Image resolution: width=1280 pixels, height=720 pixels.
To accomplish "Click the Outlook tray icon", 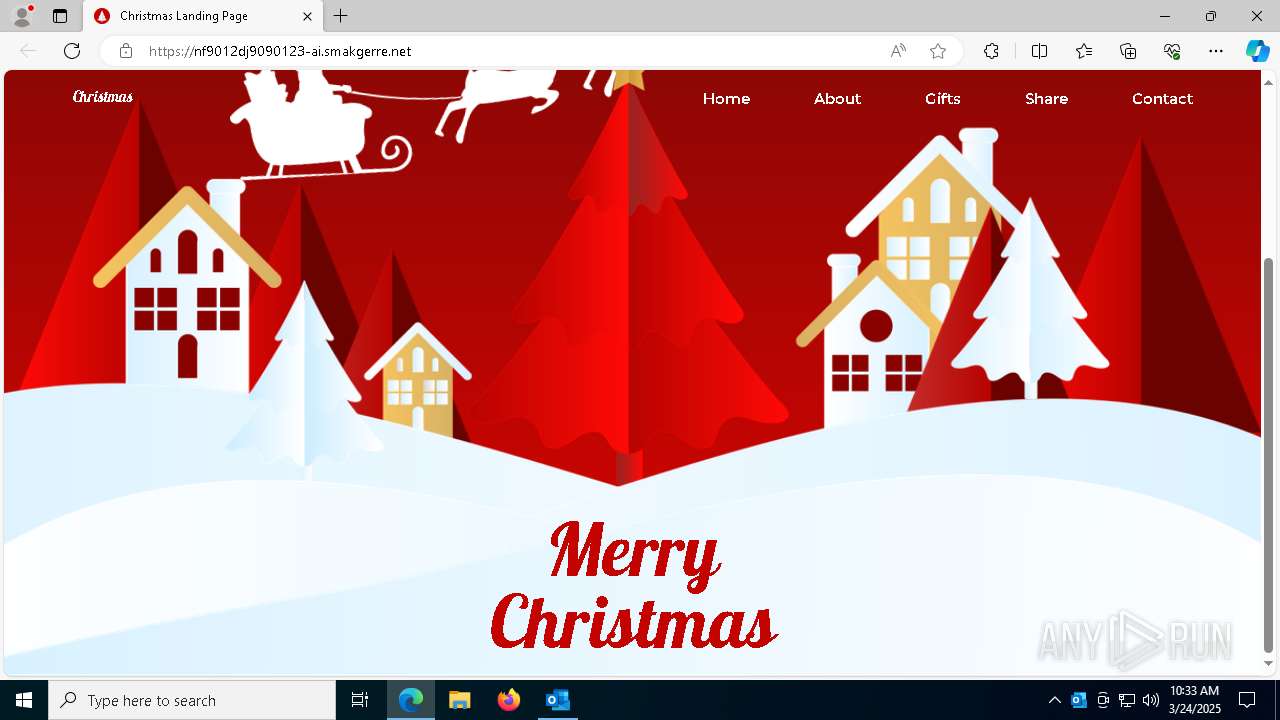I will pos(1079,700).
